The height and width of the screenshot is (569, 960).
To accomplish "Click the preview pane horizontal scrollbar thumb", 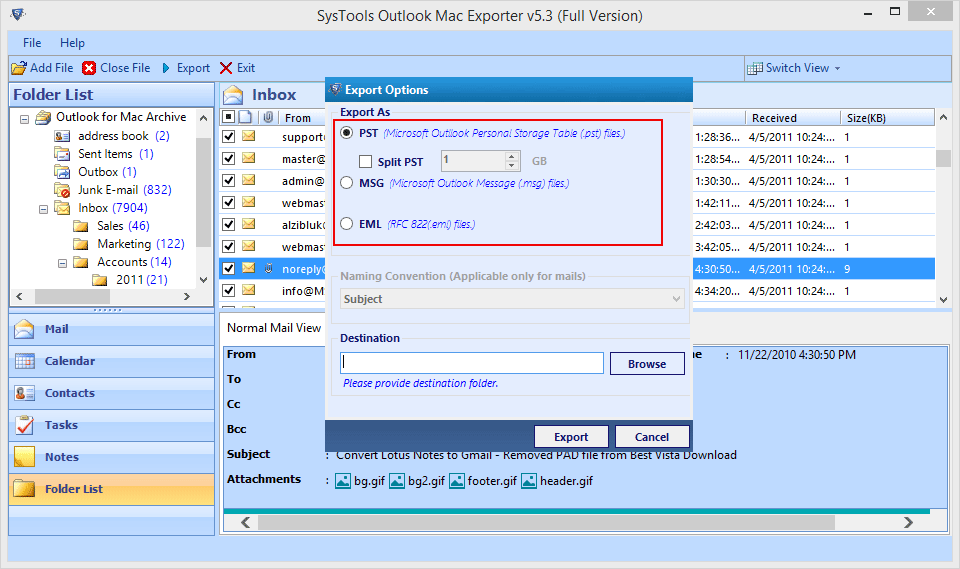I will pos(546,522).
